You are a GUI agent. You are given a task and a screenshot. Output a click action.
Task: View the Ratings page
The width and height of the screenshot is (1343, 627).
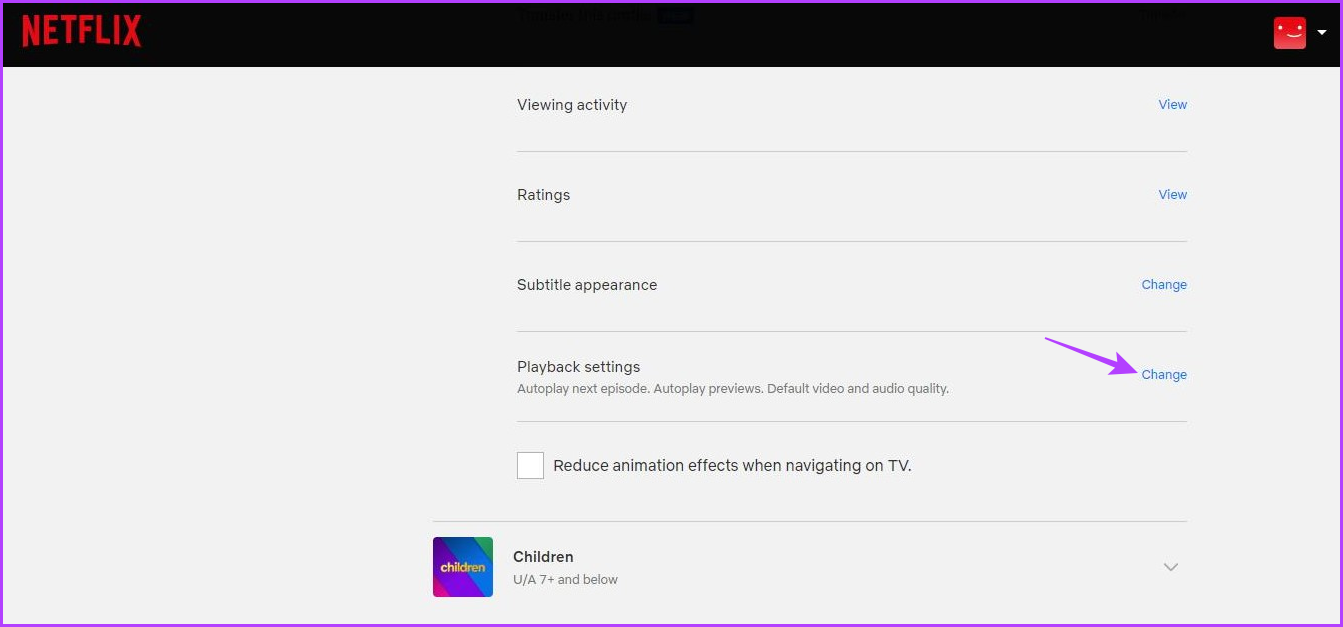(1173, 194)
